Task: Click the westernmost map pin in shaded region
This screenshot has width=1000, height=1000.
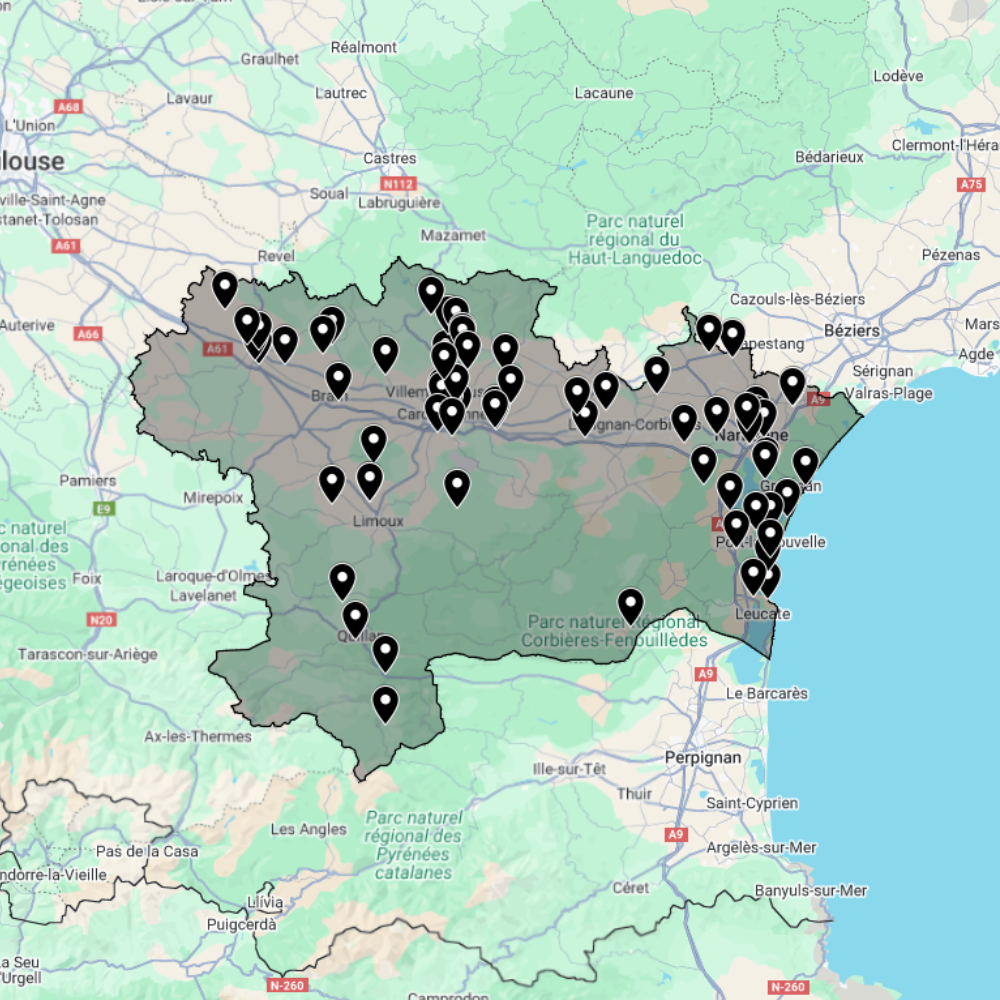Action: click(225, 289)
